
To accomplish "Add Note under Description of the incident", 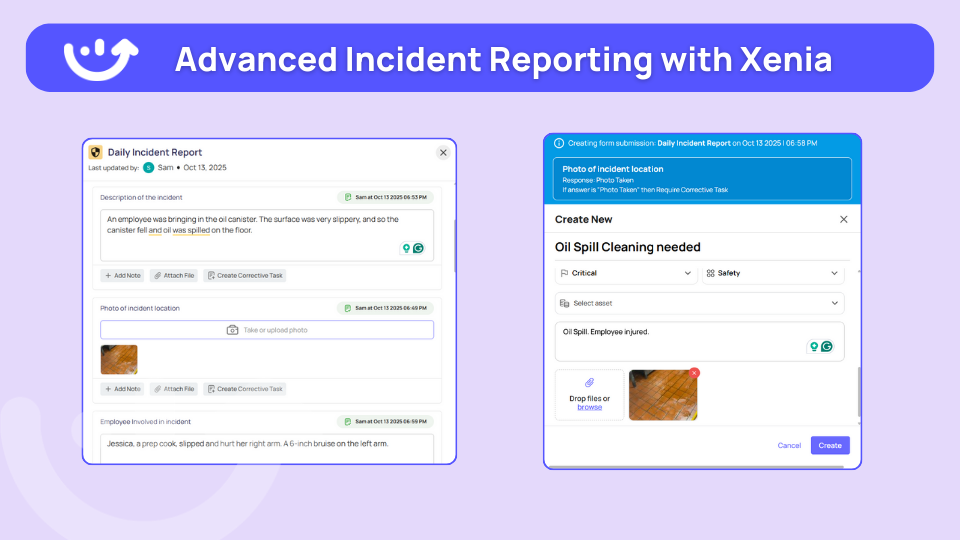I will (x=122, y=276).
